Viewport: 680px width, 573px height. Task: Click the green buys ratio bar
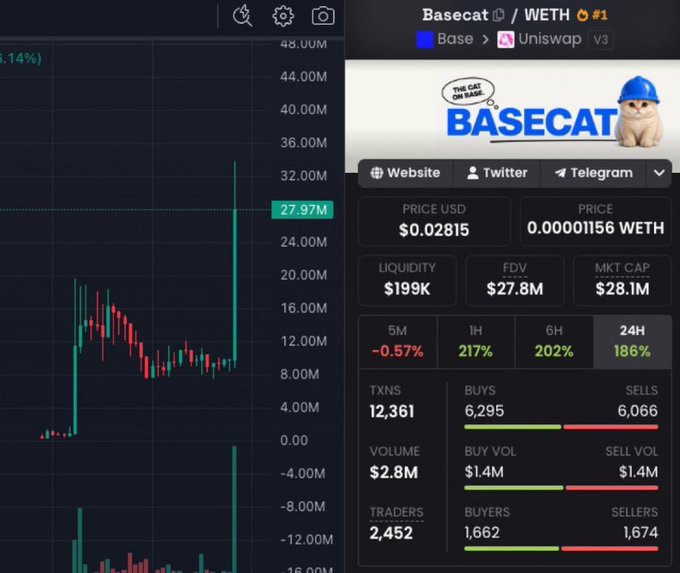(513, 427)
